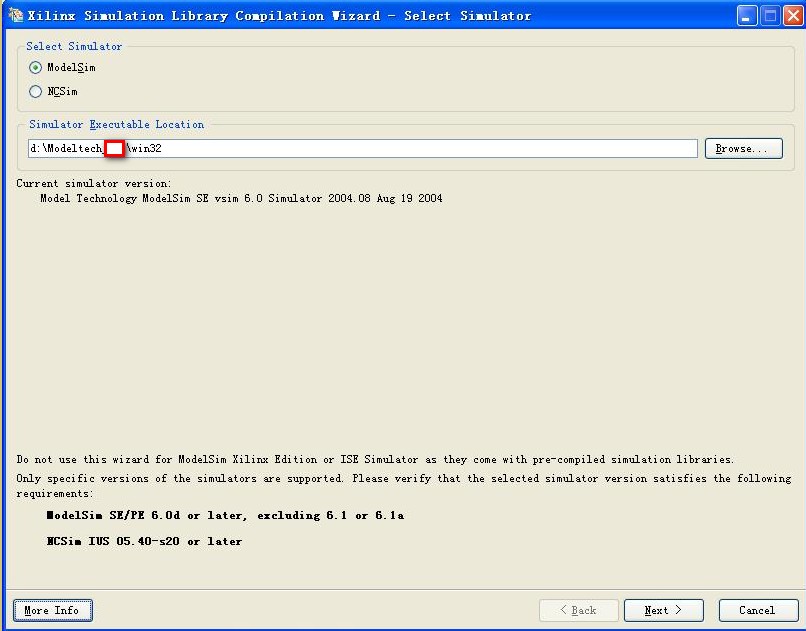Click the 'Current simulator version:' label

(94, 183)
